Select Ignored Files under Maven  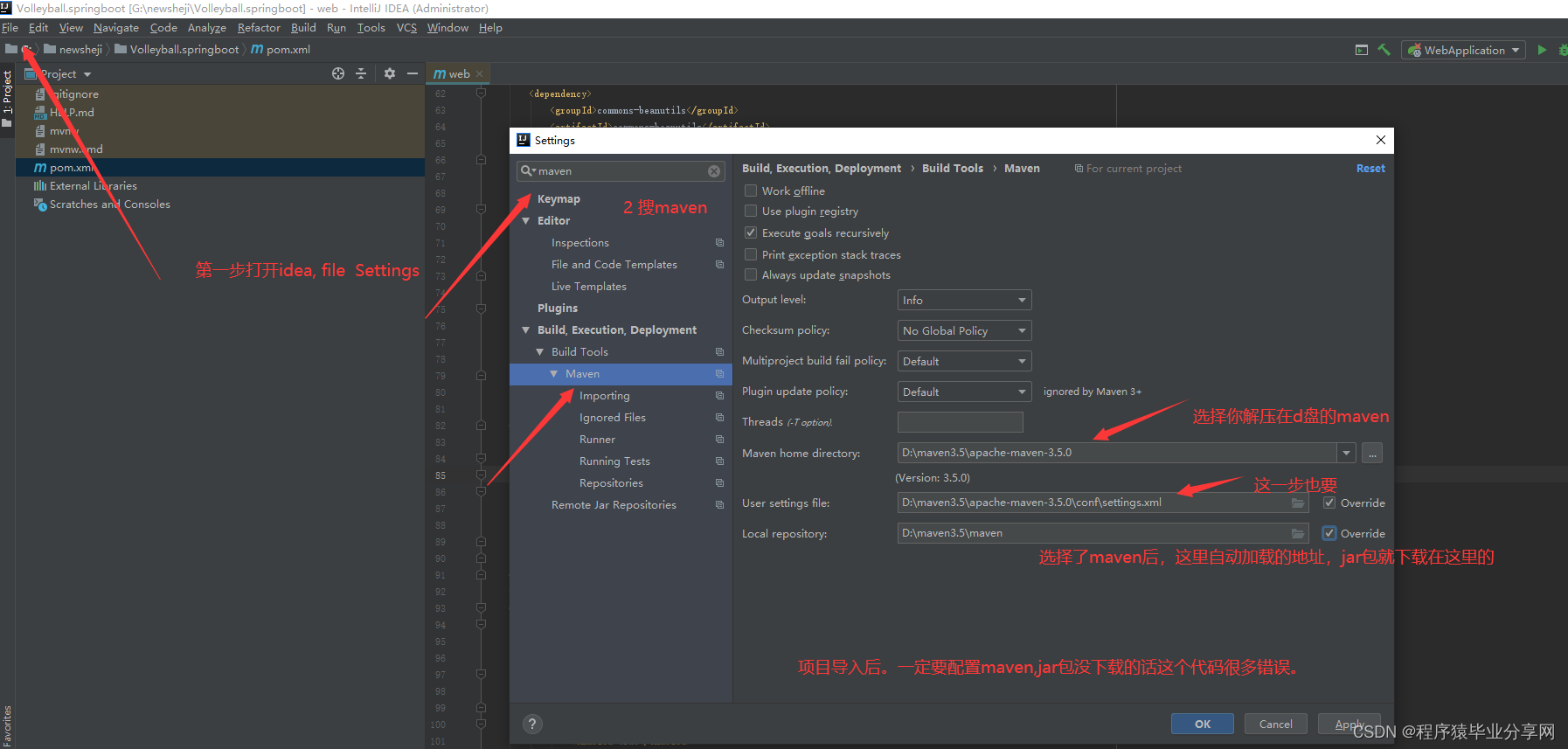(613, 418)
